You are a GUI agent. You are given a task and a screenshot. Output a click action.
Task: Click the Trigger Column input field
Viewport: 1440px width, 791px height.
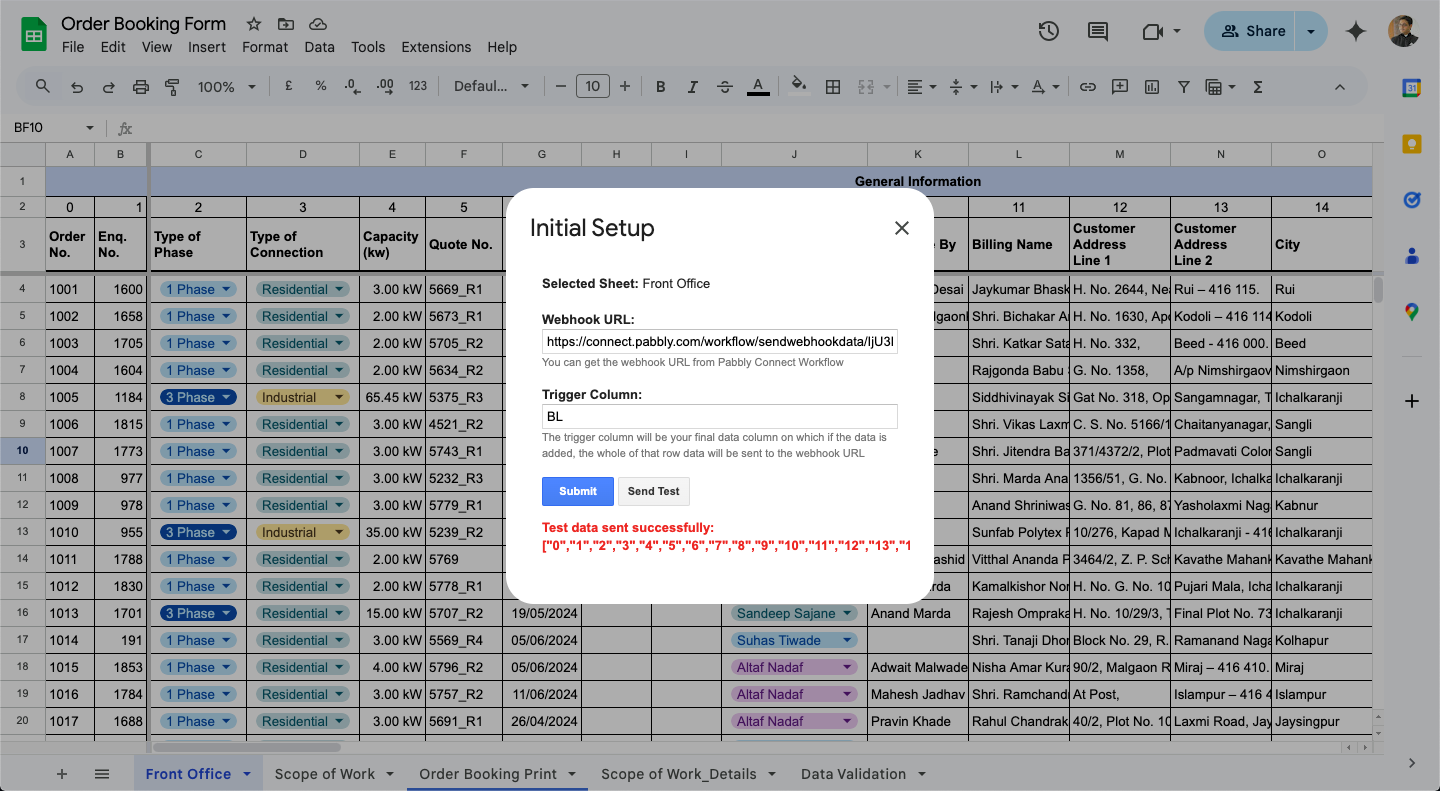coord(720,416)
